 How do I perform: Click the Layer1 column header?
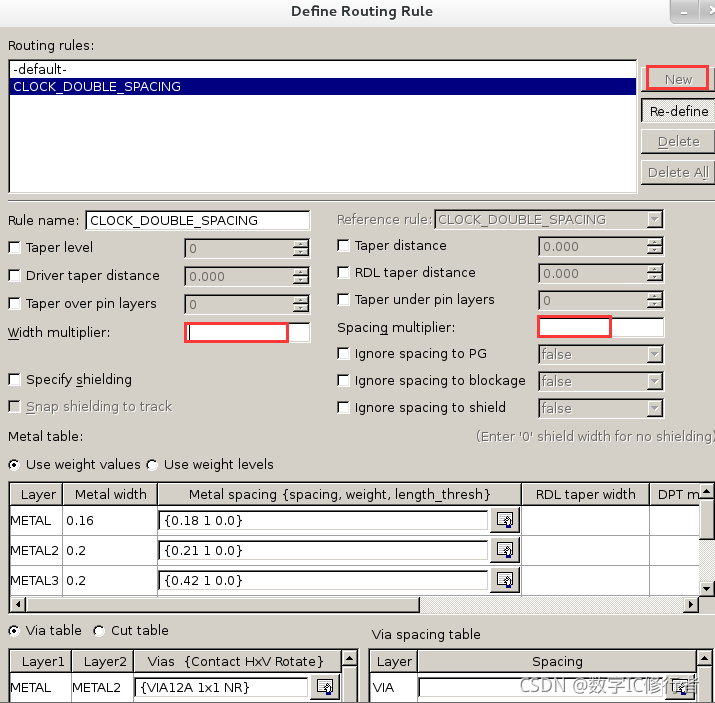(41, 661)
